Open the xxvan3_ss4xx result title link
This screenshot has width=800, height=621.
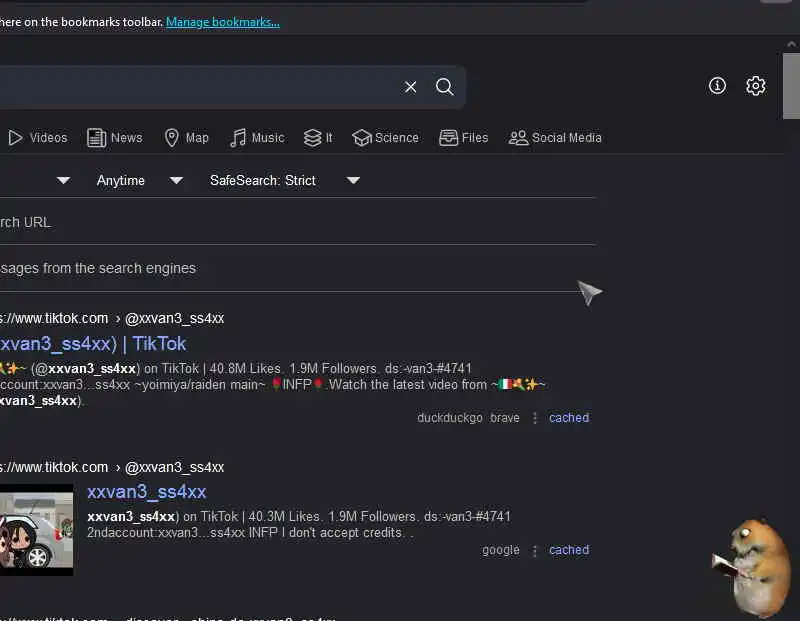click(146, 492)
